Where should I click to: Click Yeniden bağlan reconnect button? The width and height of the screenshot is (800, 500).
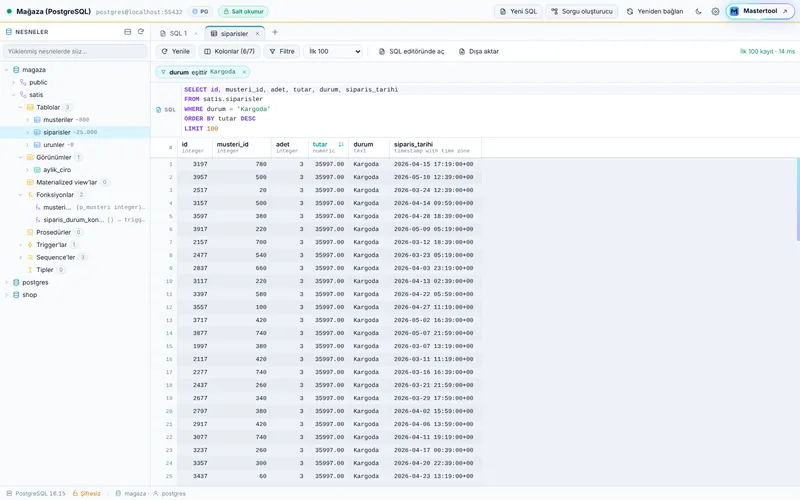tap(655, 11)
